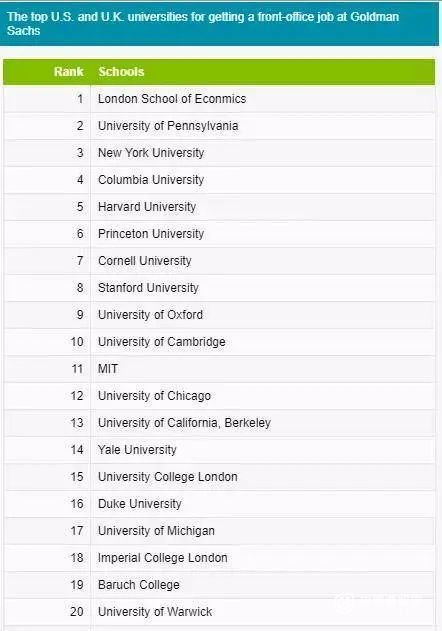The width and height of the screenshot is (442, 631).
Task: Click the Rank column header
Action: [x=68, y=72]
